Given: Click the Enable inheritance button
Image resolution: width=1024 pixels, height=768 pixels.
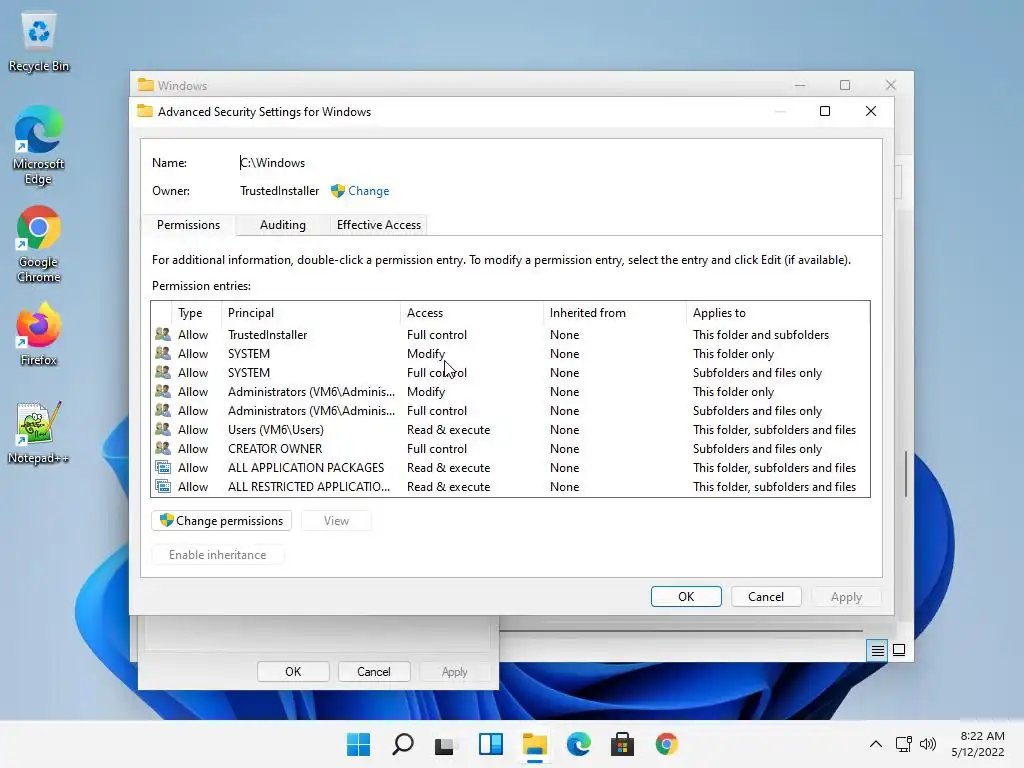Looking at the screenshot, I should click(x=217, y=554).
